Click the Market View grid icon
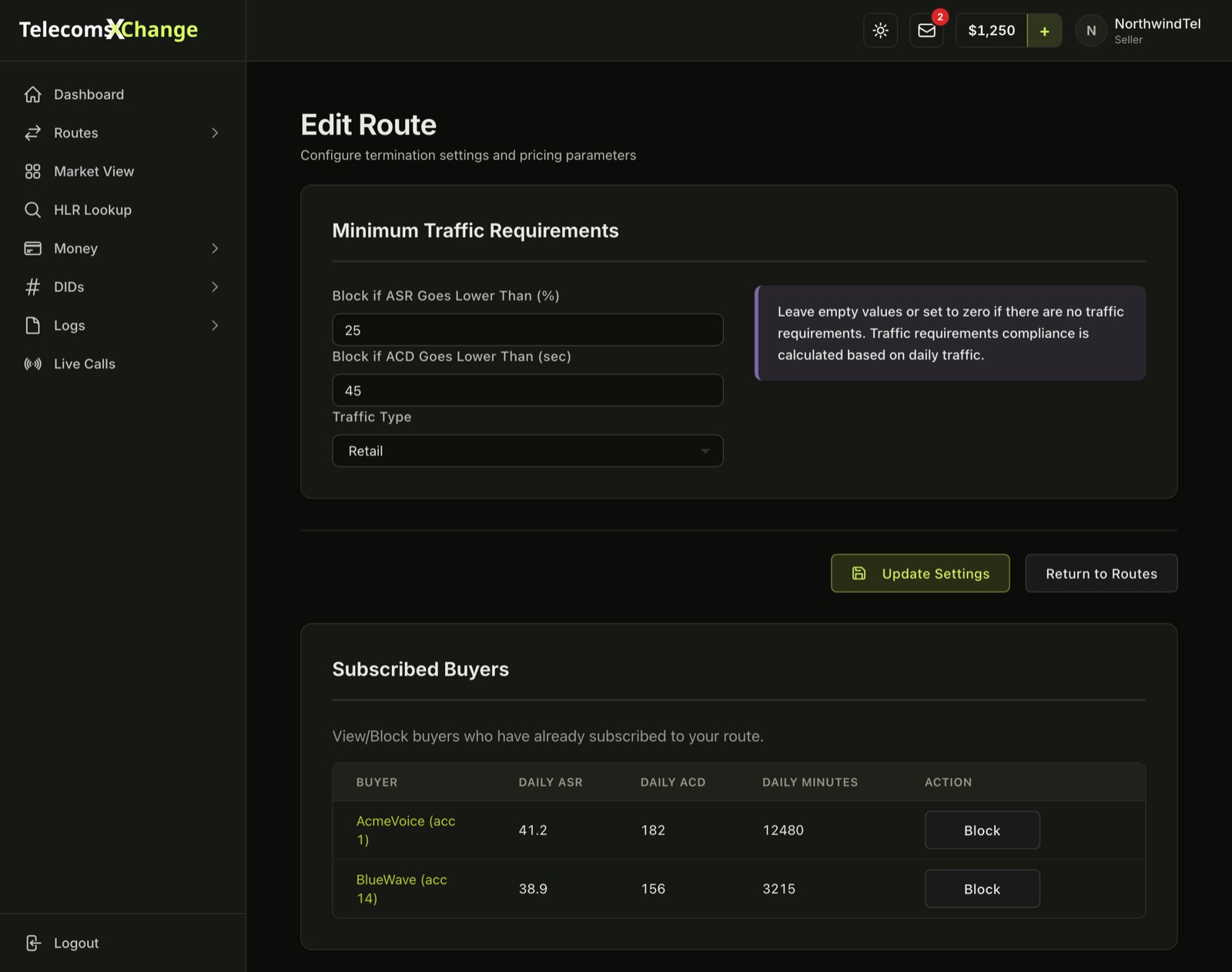The width and height of the screenshot is (1232, 972). (32, 171)
